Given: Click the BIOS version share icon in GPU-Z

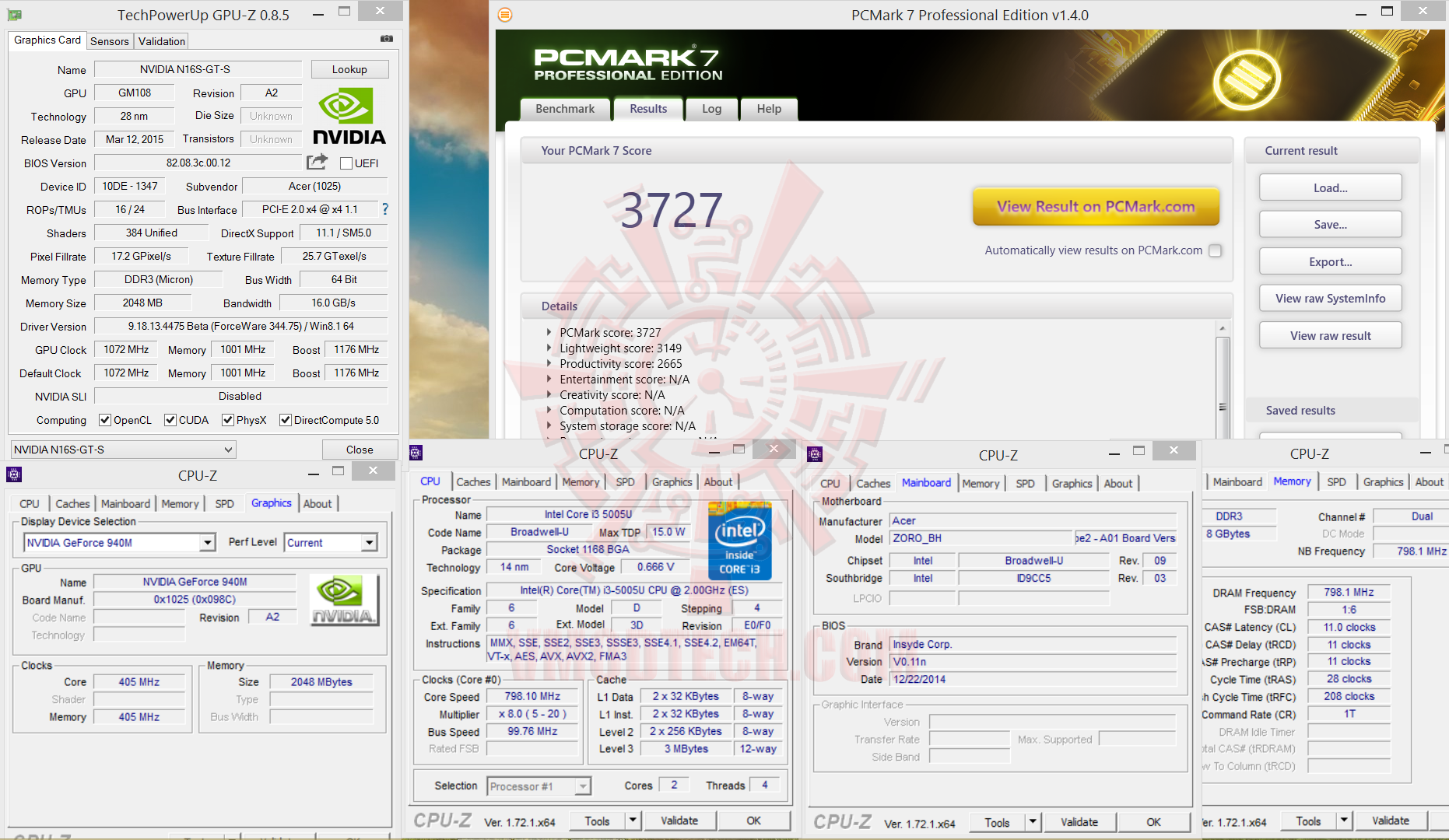Looking at the screenshot, I should pyautogui.click(x=318, y=162).
